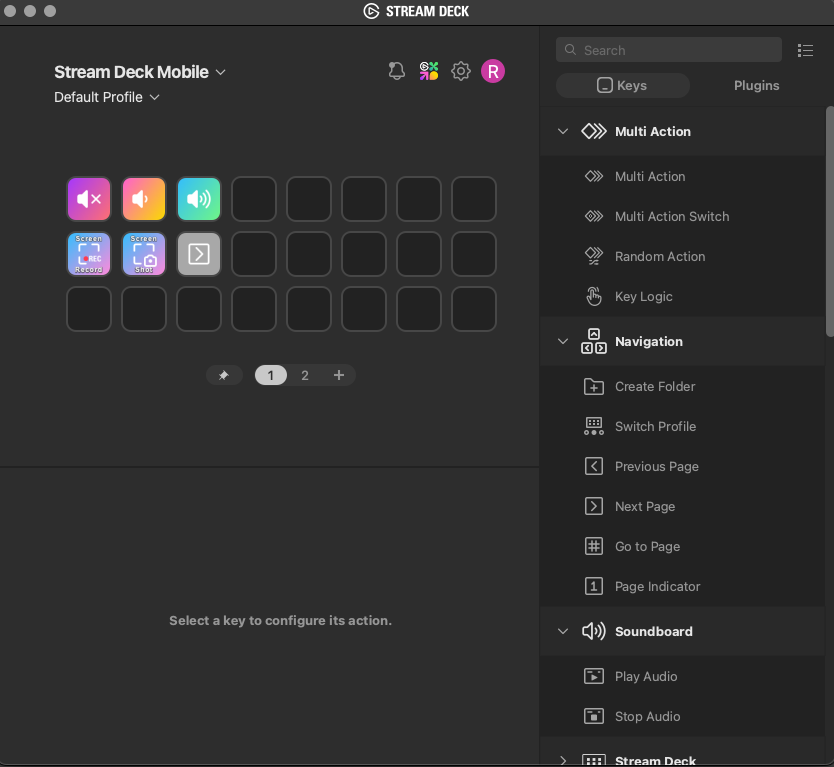Click the Next Page key on deck

tap(199, 254)
